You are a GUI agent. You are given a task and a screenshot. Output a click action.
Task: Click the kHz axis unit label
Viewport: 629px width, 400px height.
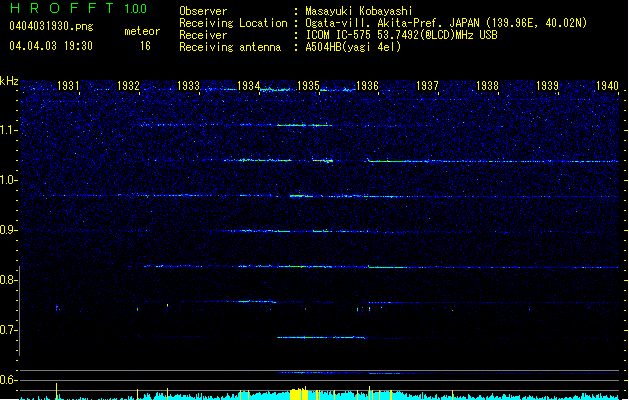[x=9, y=81]
